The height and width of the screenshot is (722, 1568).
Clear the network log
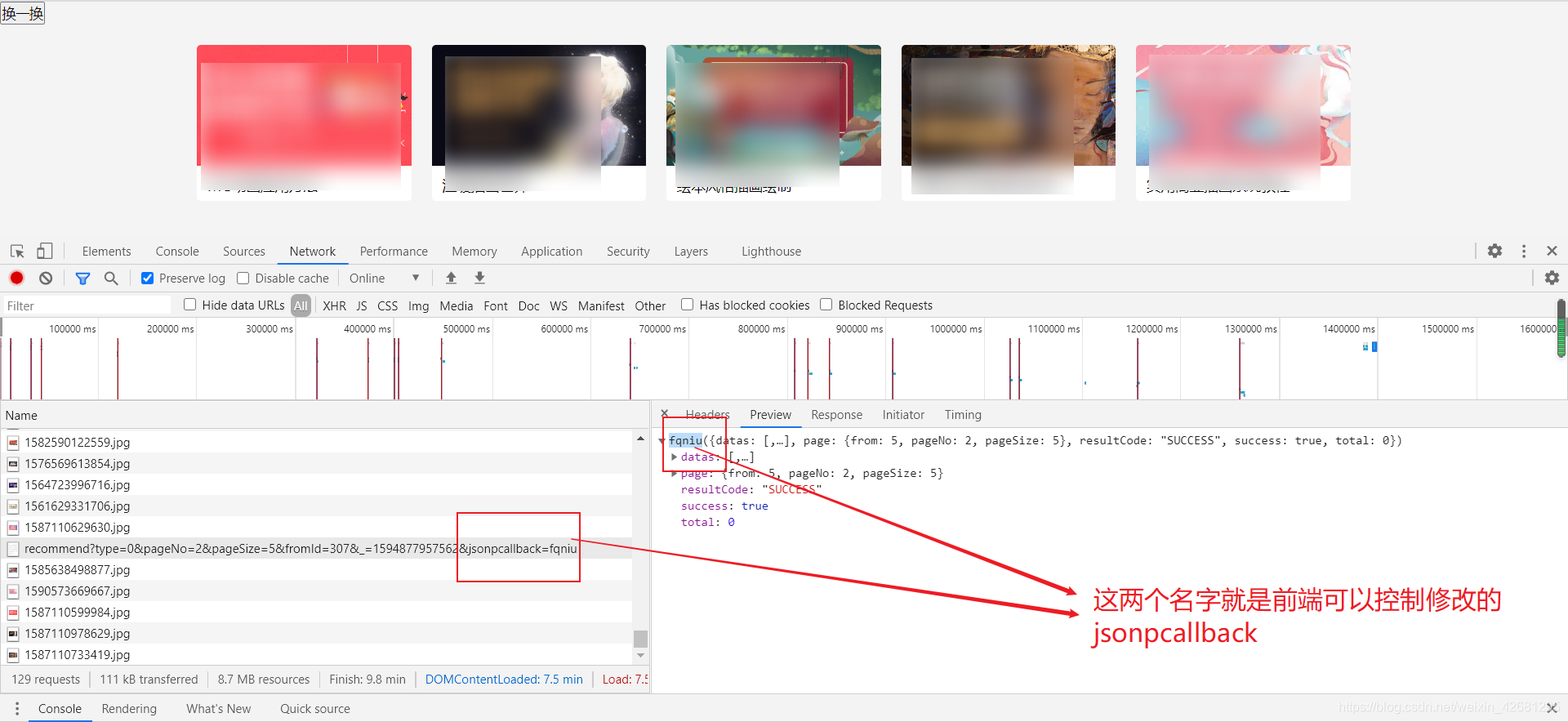46,278
